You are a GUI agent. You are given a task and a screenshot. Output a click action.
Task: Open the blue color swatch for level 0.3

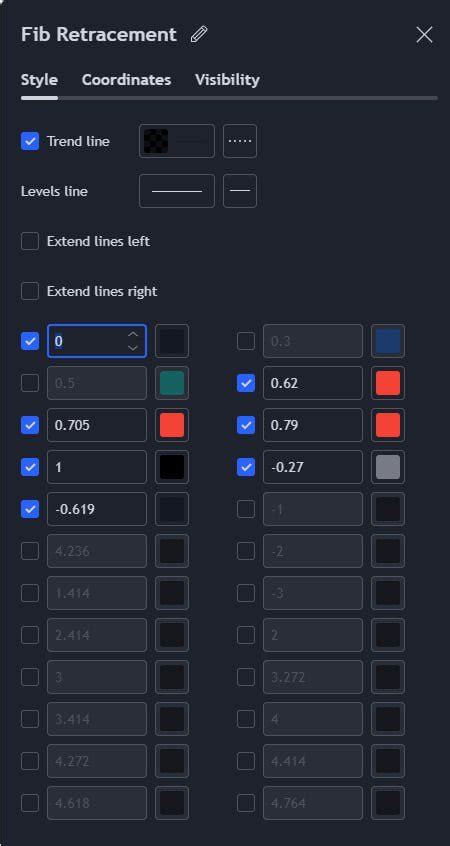[388, 341]
